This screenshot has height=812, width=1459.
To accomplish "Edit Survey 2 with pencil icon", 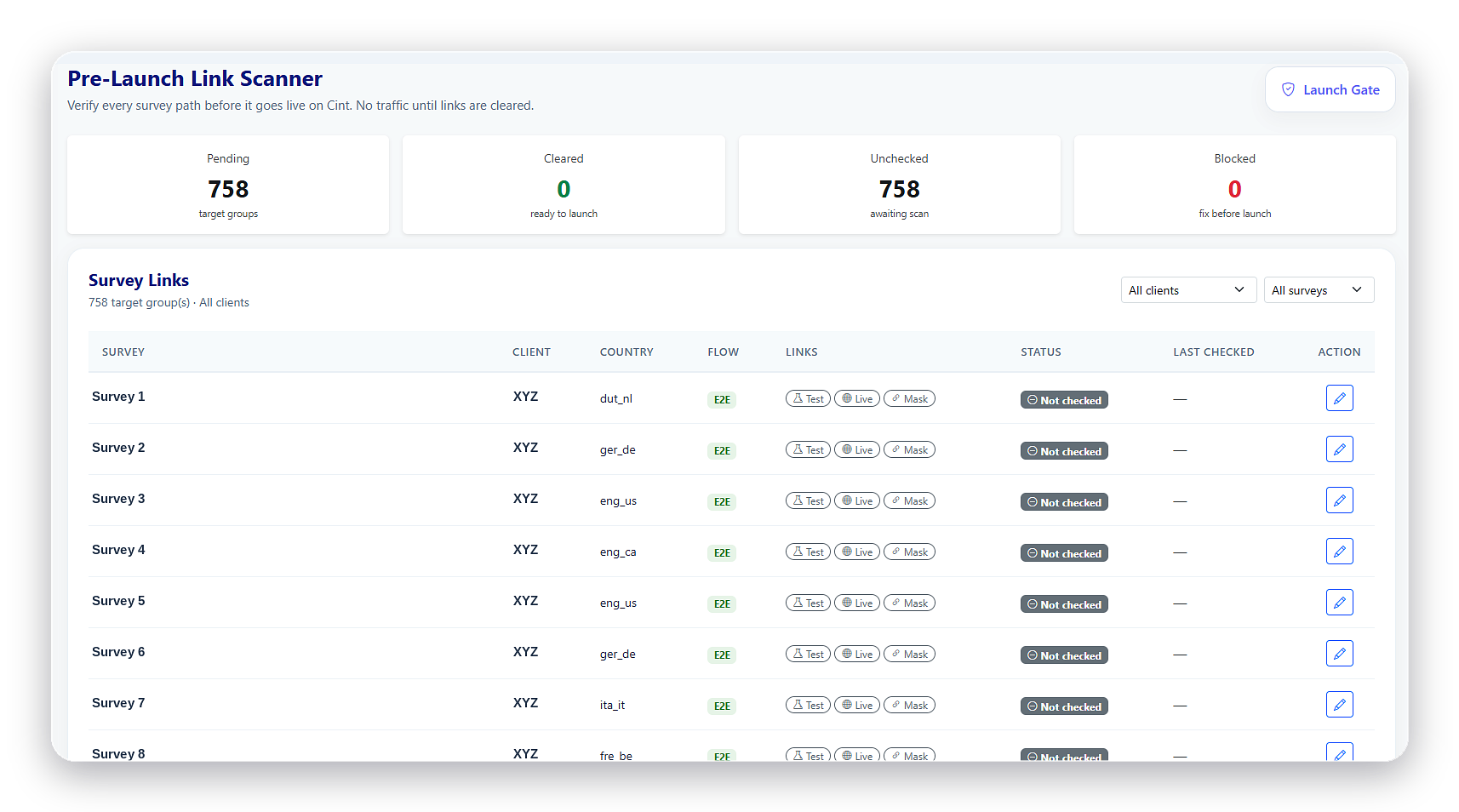I will tap(1339, 449).
